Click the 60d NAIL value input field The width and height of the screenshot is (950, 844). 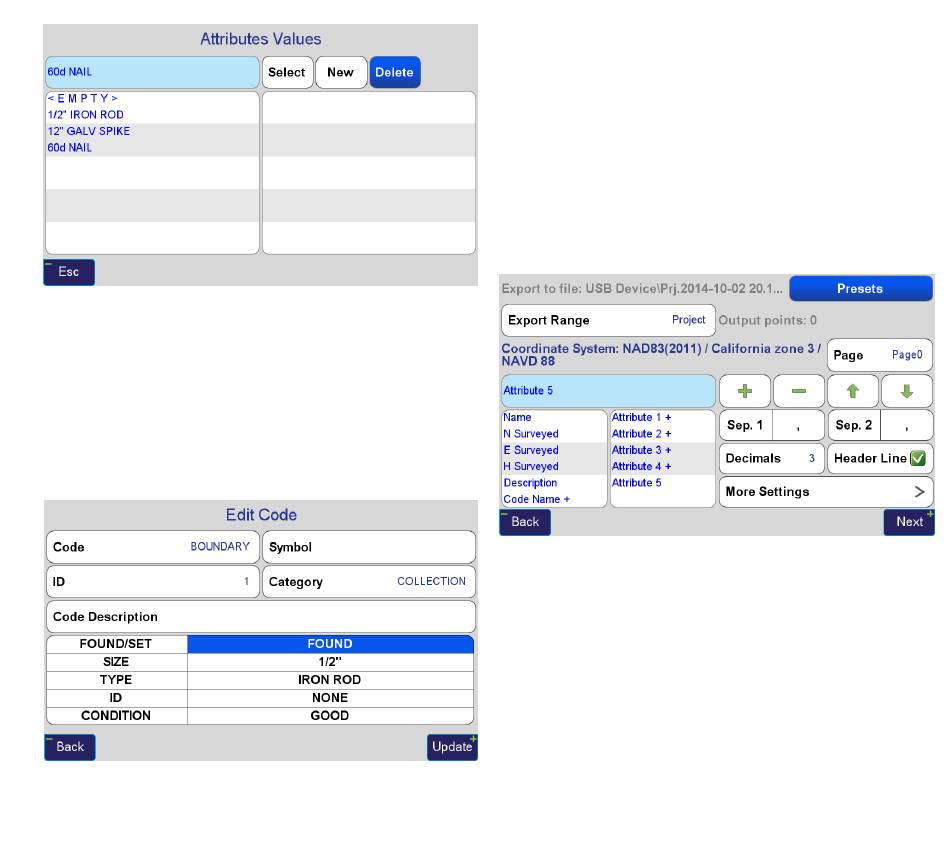pyautogui.click(x=152, y=72)
